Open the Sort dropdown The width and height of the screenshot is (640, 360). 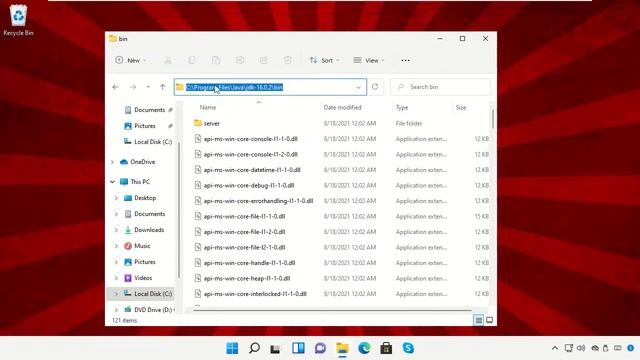tap(324, 60)
